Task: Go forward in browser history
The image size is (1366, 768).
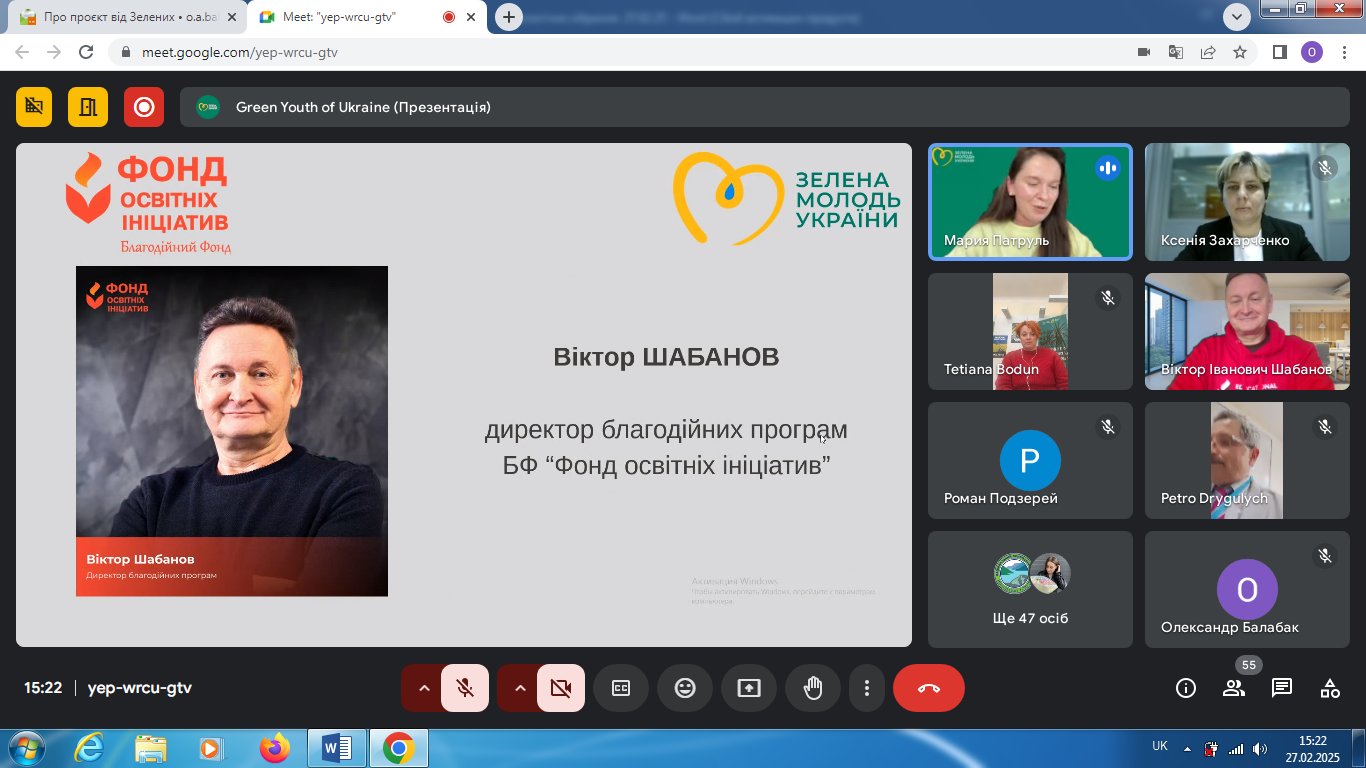Action: click(x=54, y=52)
